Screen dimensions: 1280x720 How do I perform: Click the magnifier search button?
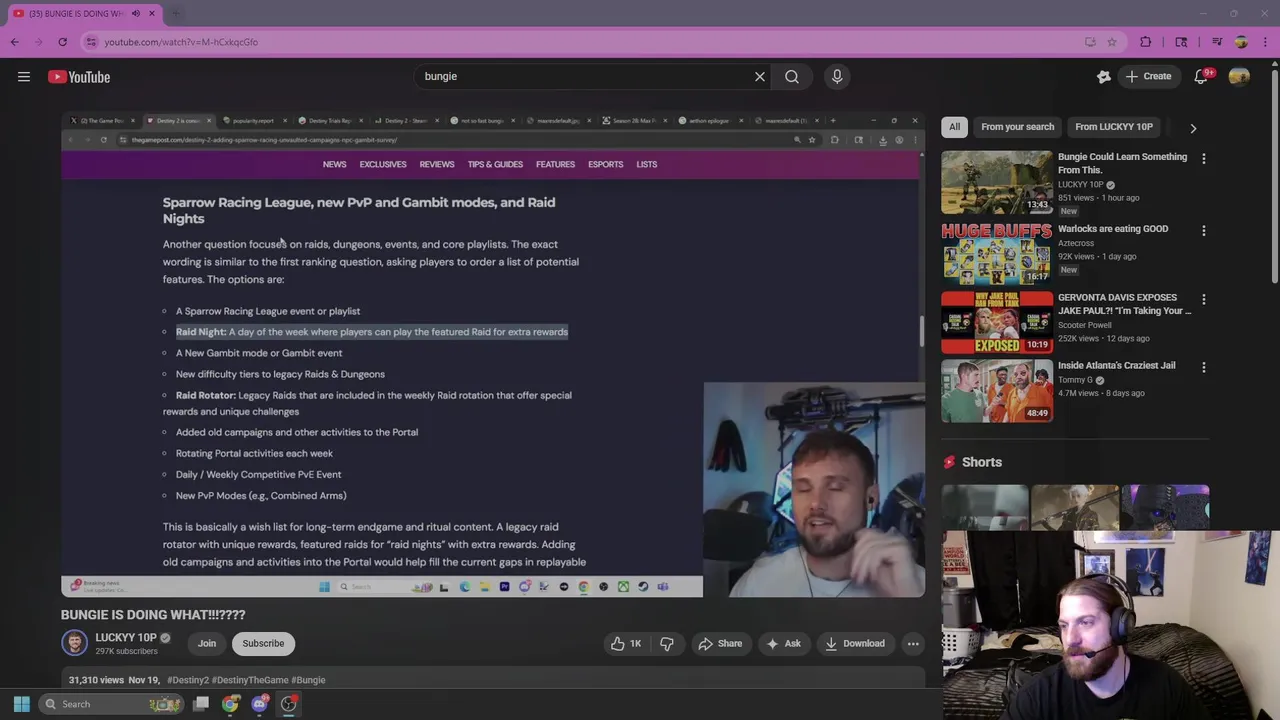791,77
